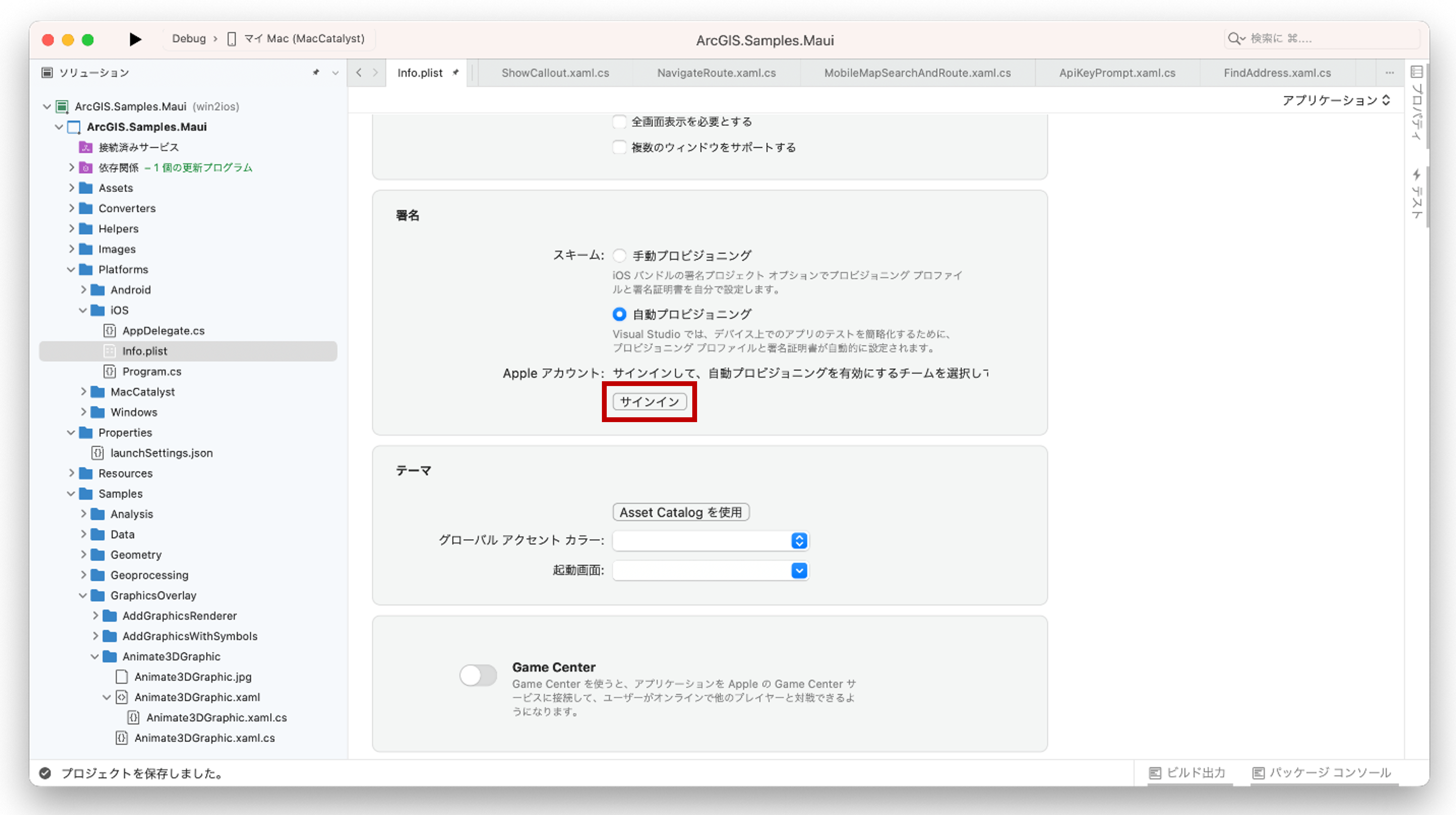Expand the 依存関係 node

[x=71, y=167]
